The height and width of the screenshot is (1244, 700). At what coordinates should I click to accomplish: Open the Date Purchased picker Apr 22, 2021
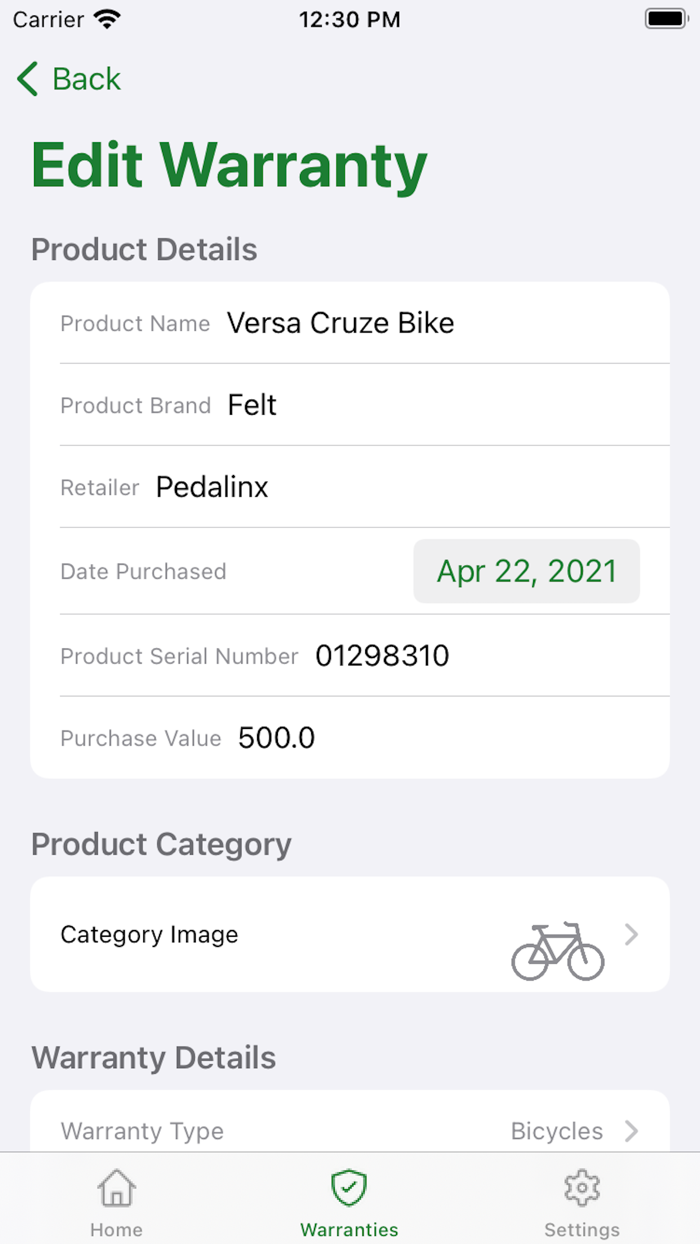[526, 571]
